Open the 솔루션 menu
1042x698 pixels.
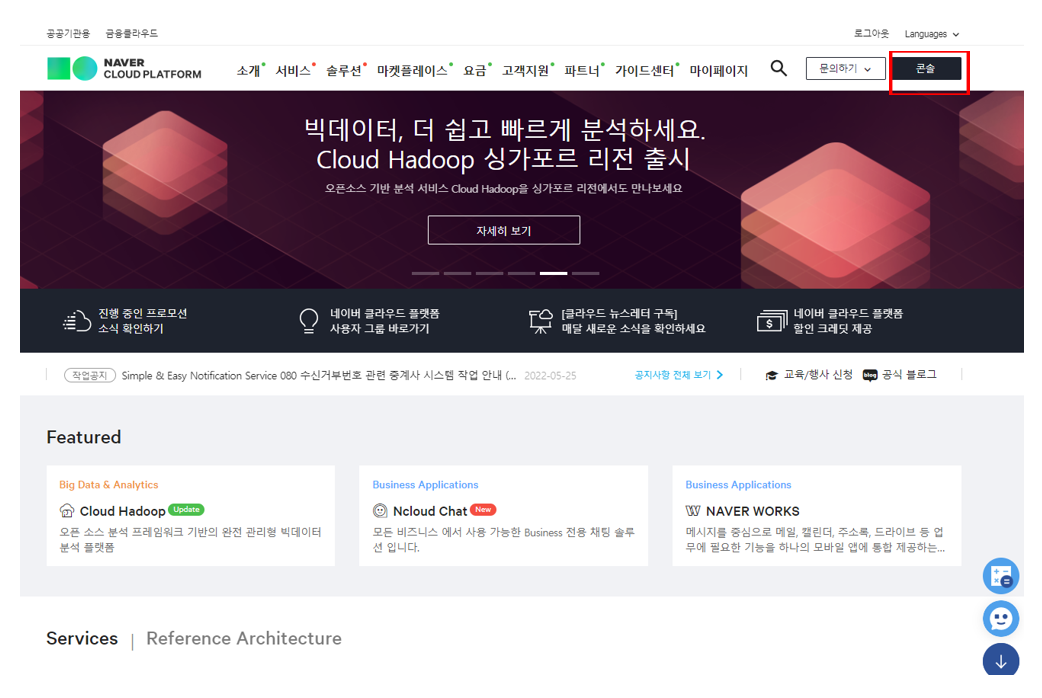[344, 70]
